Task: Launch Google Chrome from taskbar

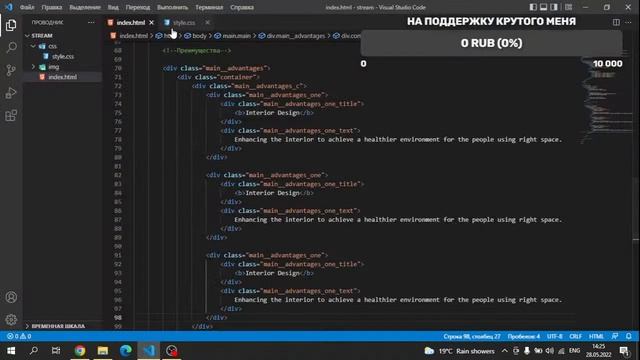Action: 80,351
